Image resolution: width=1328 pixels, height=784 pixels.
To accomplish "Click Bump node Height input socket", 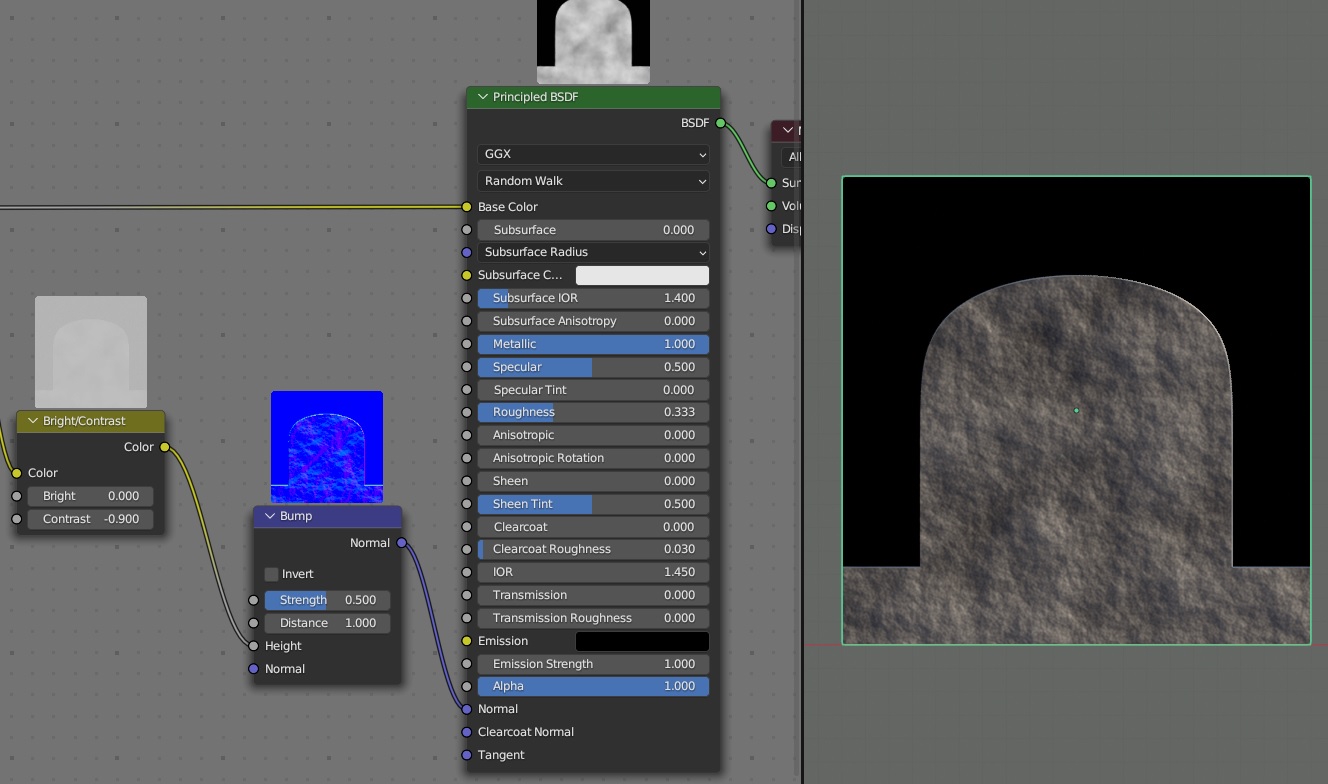I will (x=253, y=646).
